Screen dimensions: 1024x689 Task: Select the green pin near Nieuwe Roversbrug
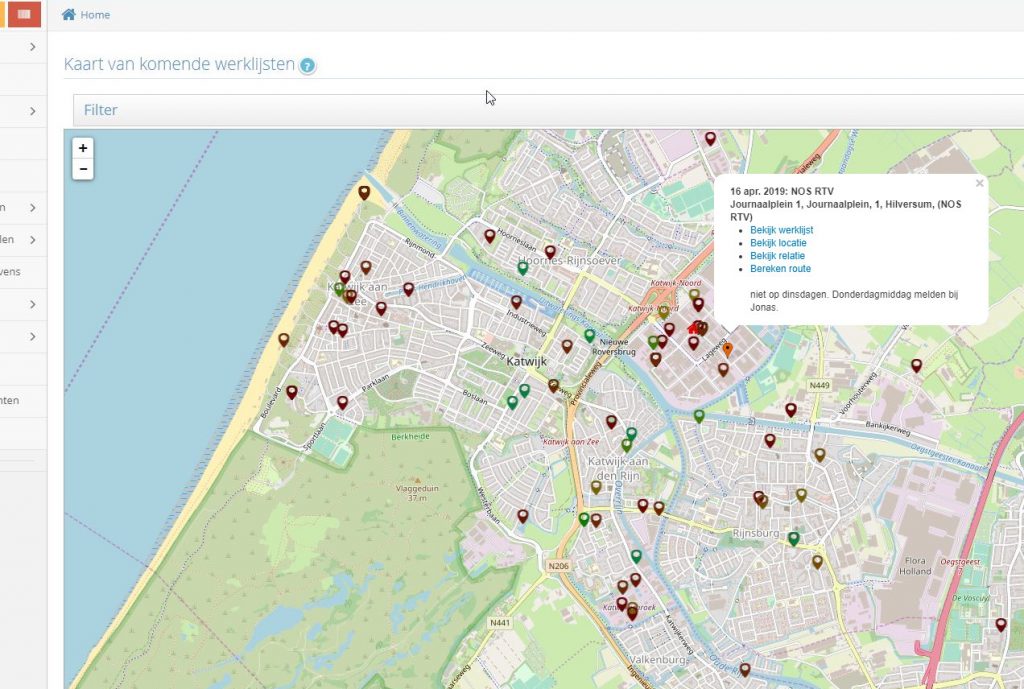tap(589, 335)
